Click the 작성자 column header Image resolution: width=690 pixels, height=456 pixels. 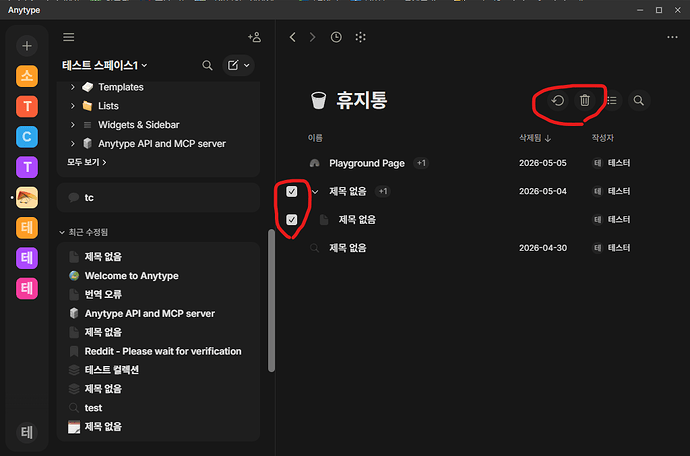pos(602,138)
